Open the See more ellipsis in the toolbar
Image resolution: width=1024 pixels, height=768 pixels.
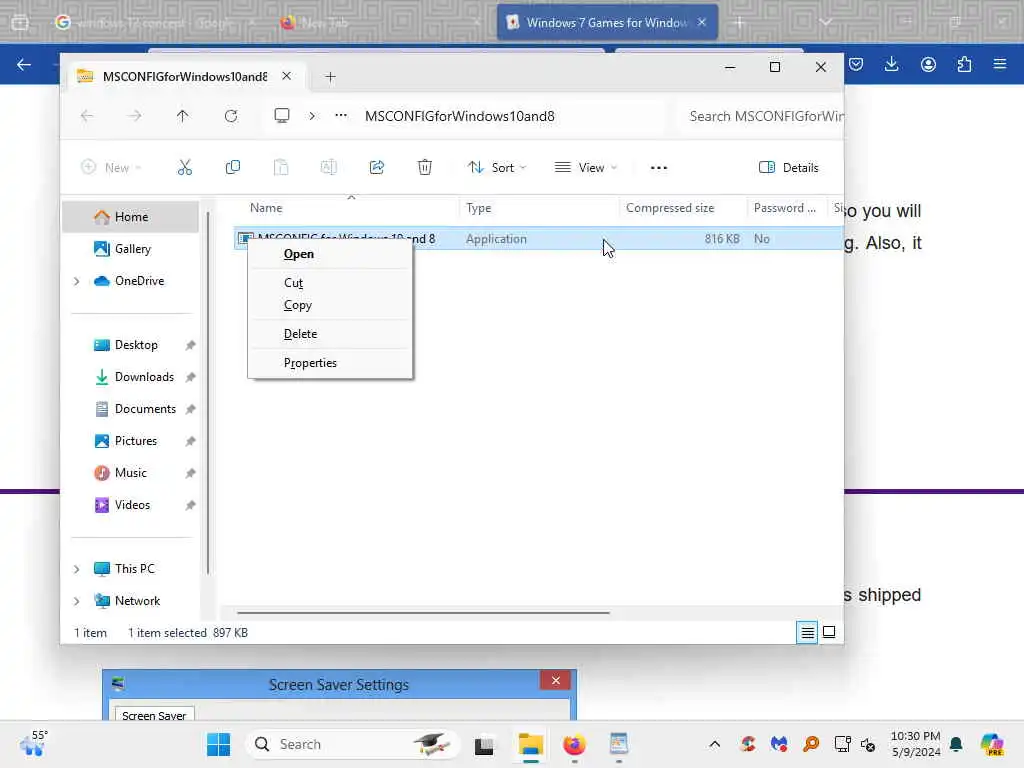[x=659, y=168]
